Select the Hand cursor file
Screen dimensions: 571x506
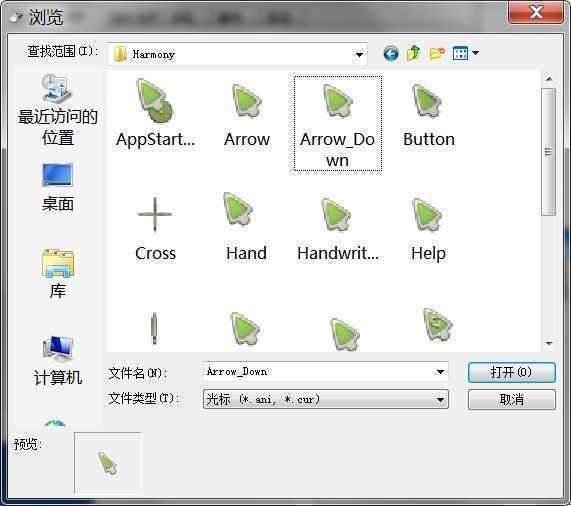tap(246, 227)
